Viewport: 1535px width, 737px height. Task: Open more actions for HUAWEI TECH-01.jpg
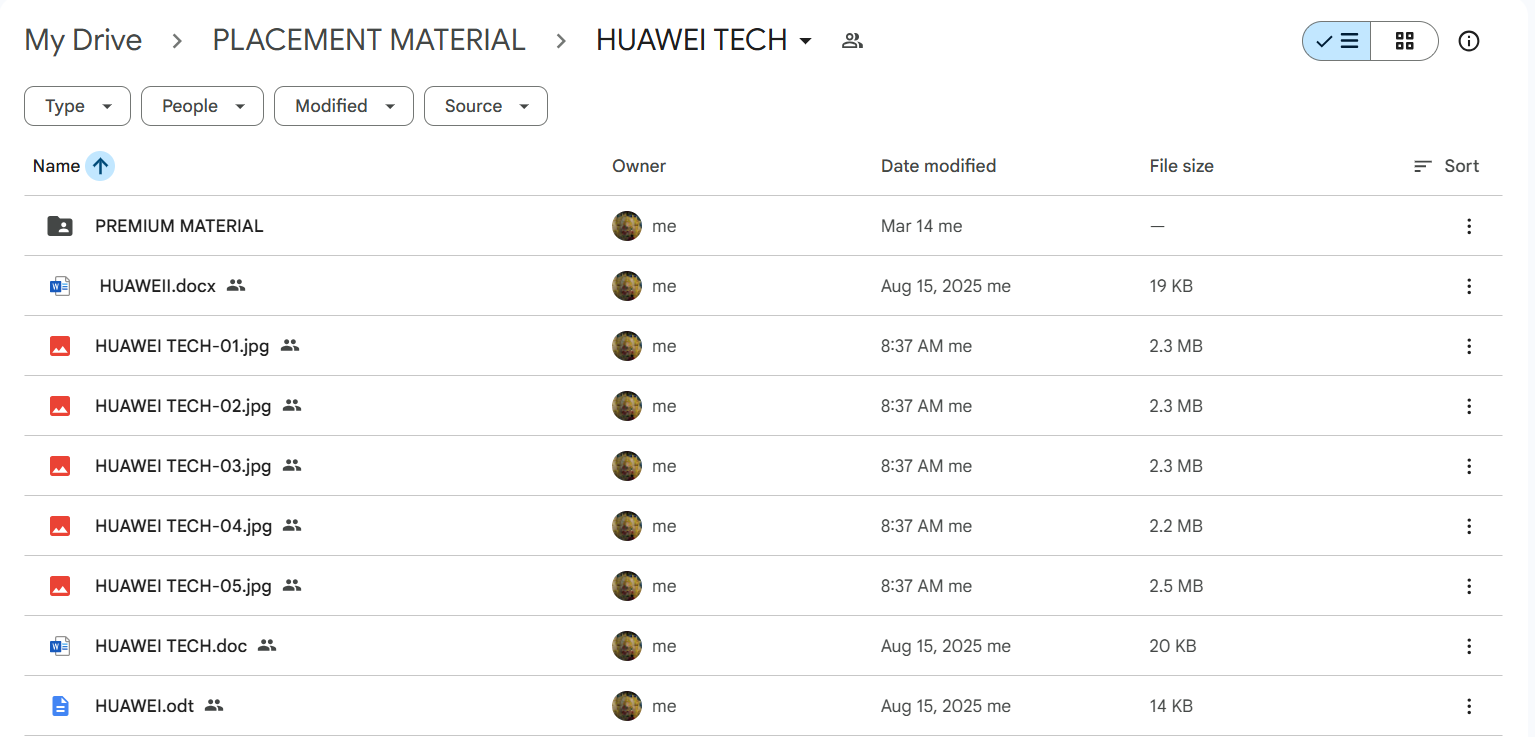(1469, 346)
